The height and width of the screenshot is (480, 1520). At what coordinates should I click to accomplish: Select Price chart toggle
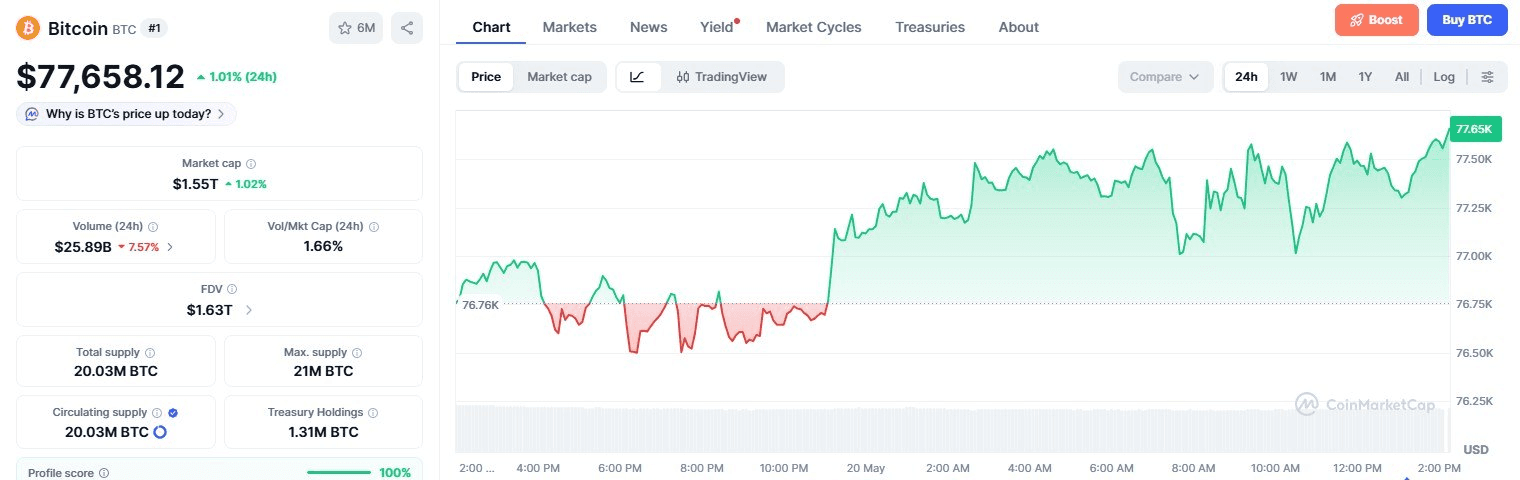tap(486, 77)
